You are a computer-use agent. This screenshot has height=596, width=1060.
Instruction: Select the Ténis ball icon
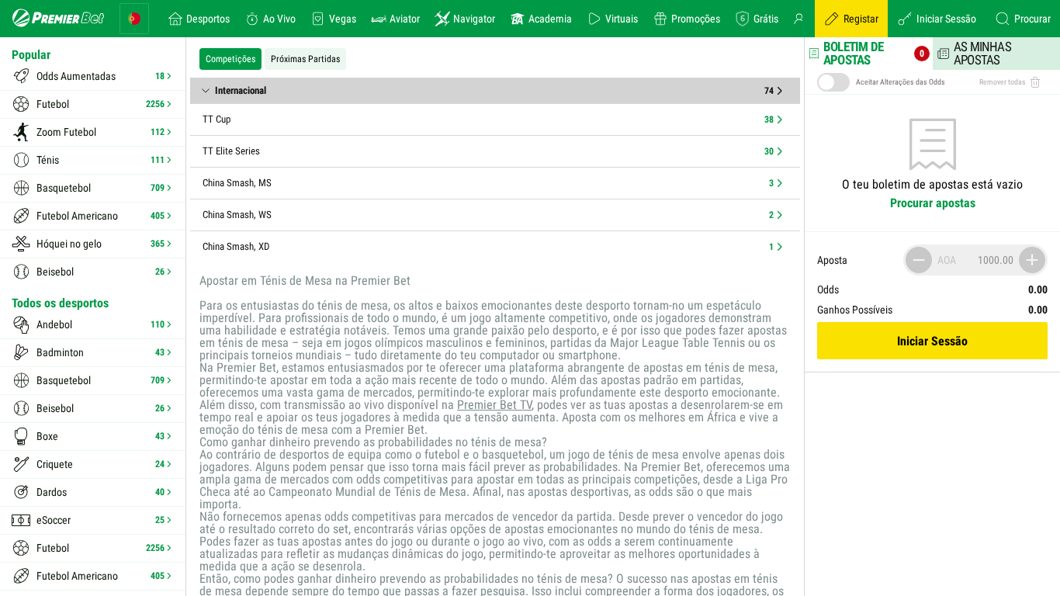pos(21,160)
